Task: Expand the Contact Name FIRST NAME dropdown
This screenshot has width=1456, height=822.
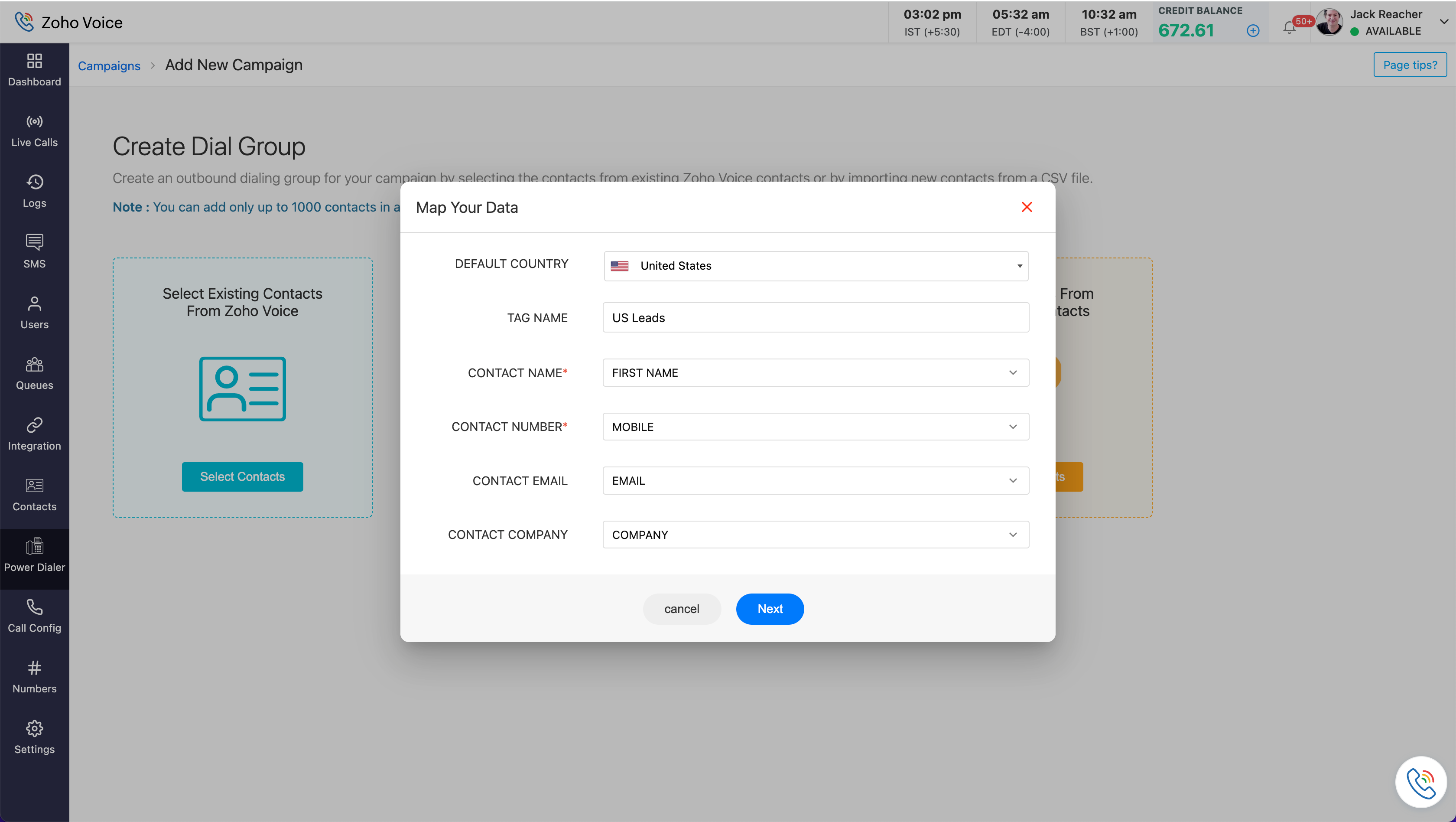Action: [816, 372]
